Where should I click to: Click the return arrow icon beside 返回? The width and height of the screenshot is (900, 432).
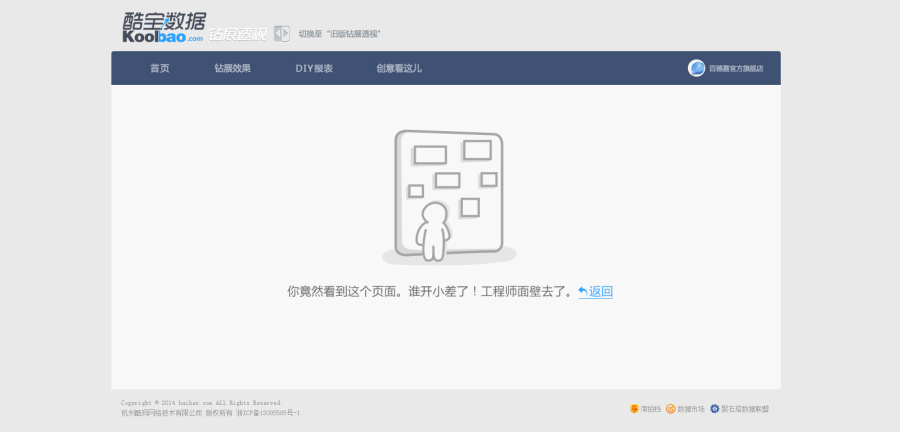coord(583,291)
